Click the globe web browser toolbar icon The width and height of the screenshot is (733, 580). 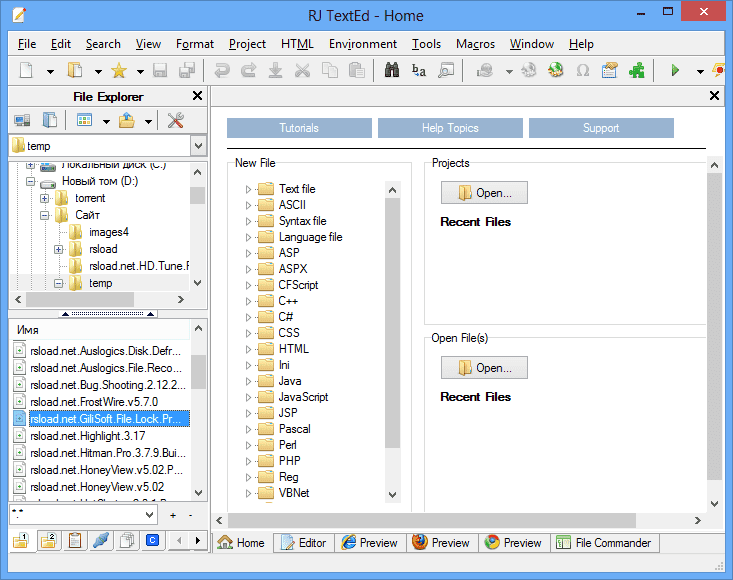(x=556, y=71)
